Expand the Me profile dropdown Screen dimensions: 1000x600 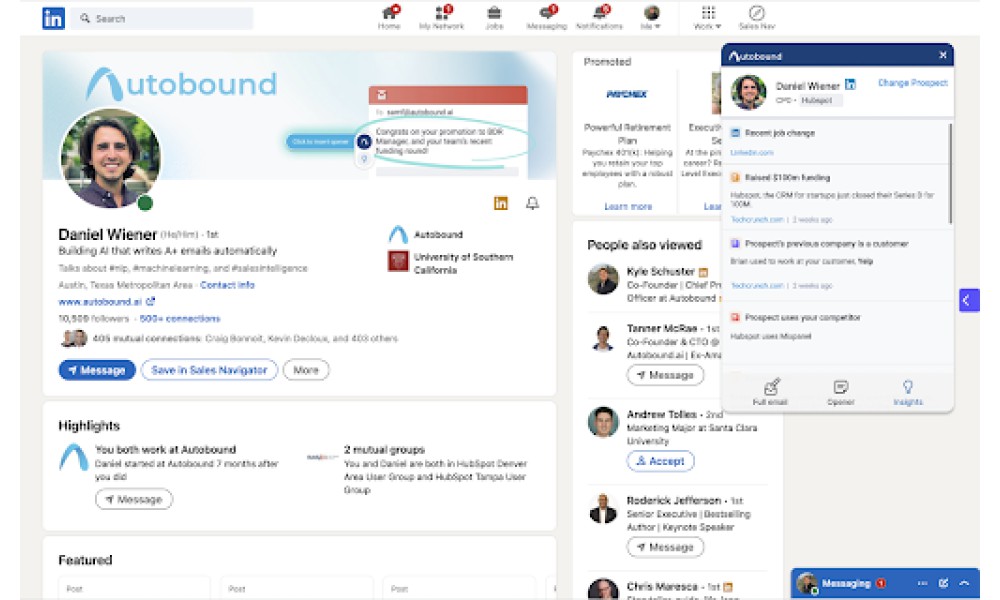[651, 17]
